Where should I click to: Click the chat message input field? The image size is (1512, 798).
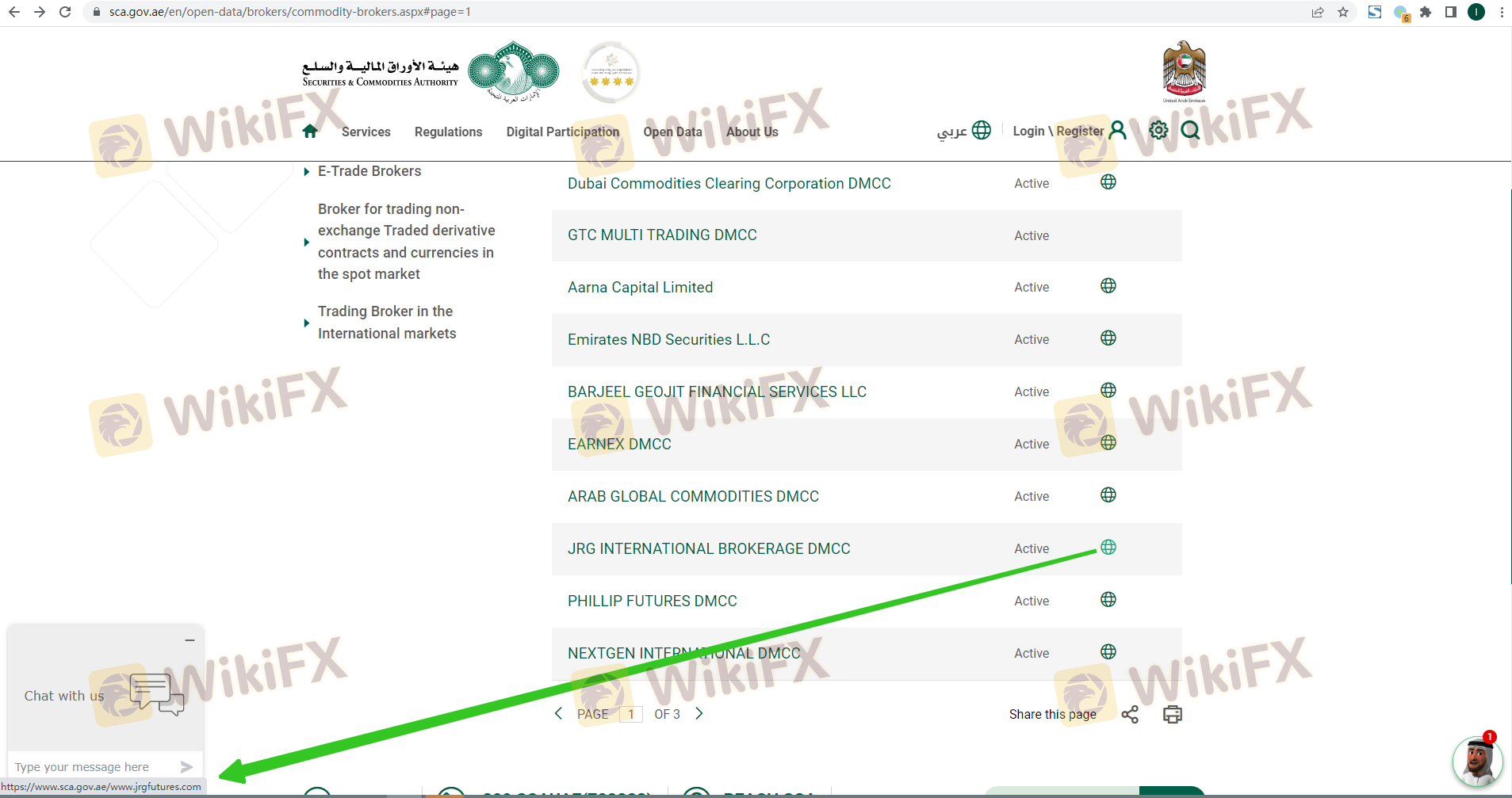[x=95, y=767]
